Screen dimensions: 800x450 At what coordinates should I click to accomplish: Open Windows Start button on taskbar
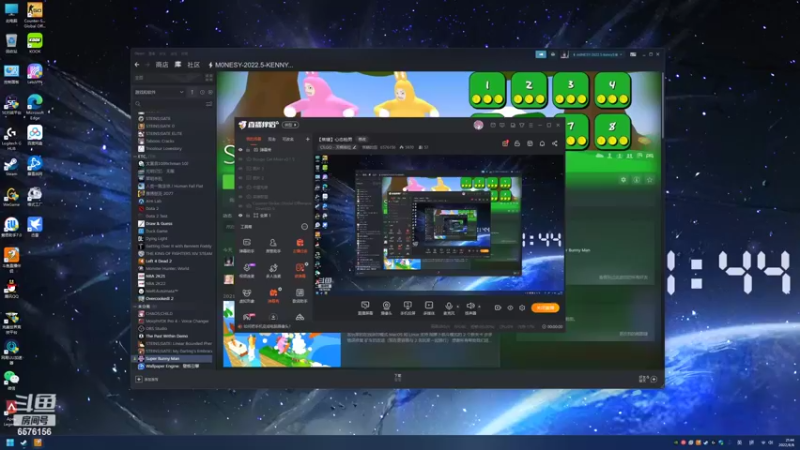click(x=10, y=443)
